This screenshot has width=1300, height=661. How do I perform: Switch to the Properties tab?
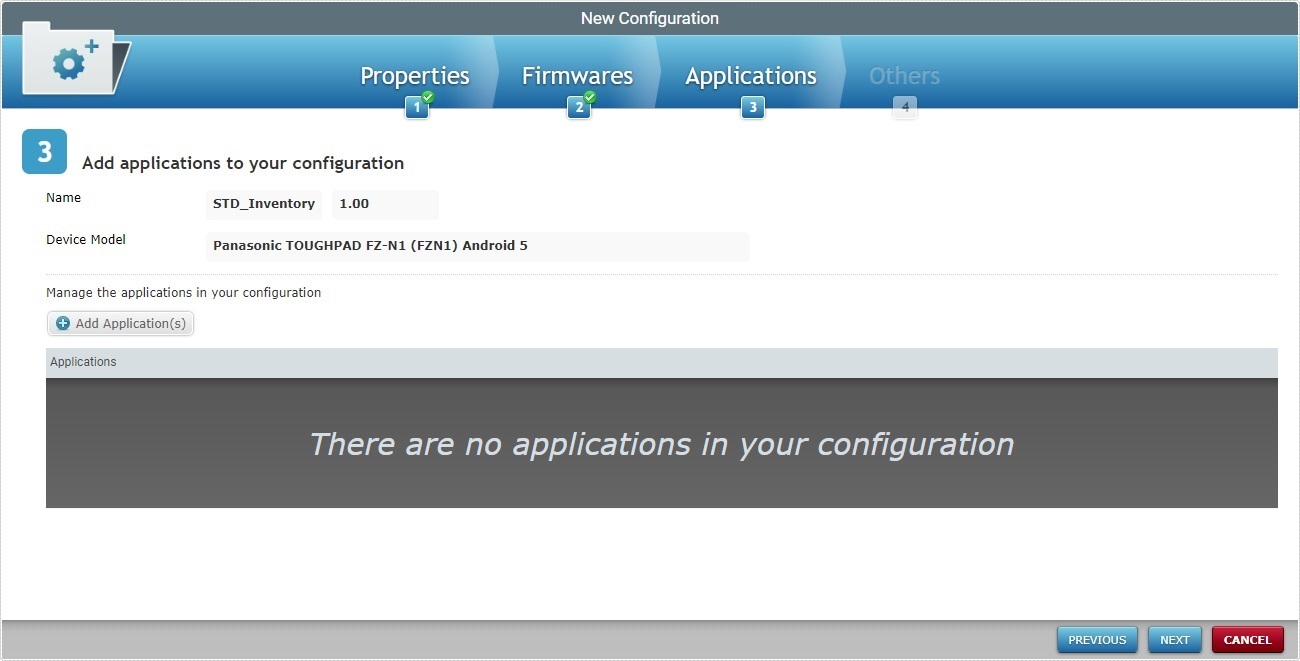click(x=414, y=75)
